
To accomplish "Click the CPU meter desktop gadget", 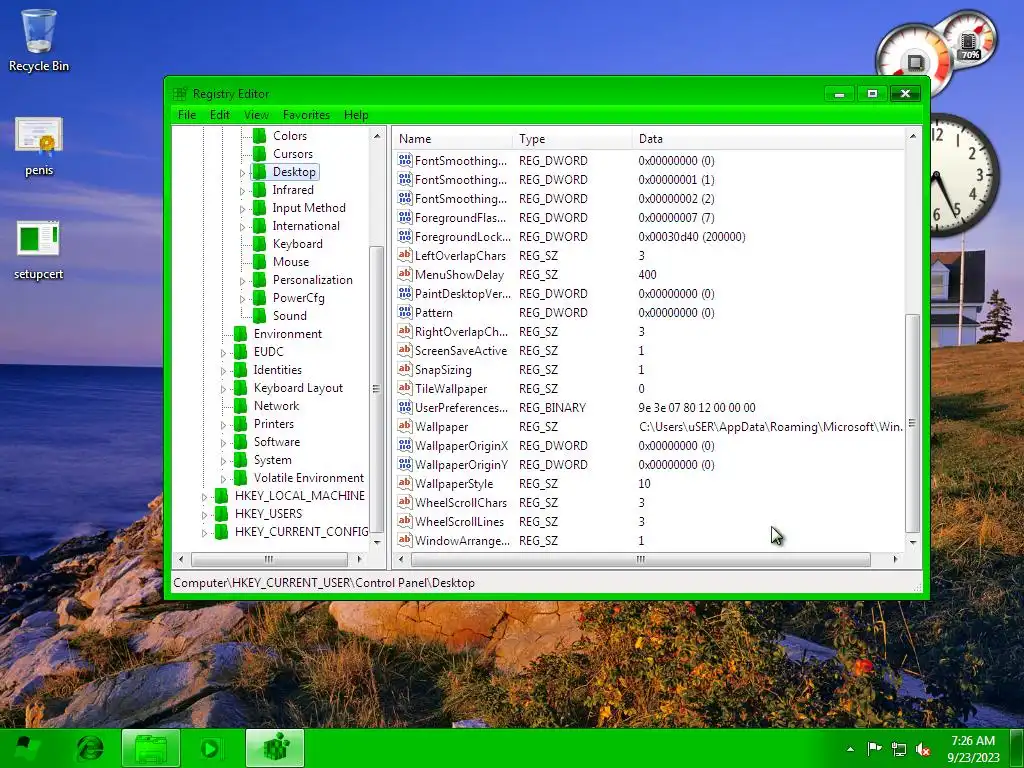I will point(914,60).
